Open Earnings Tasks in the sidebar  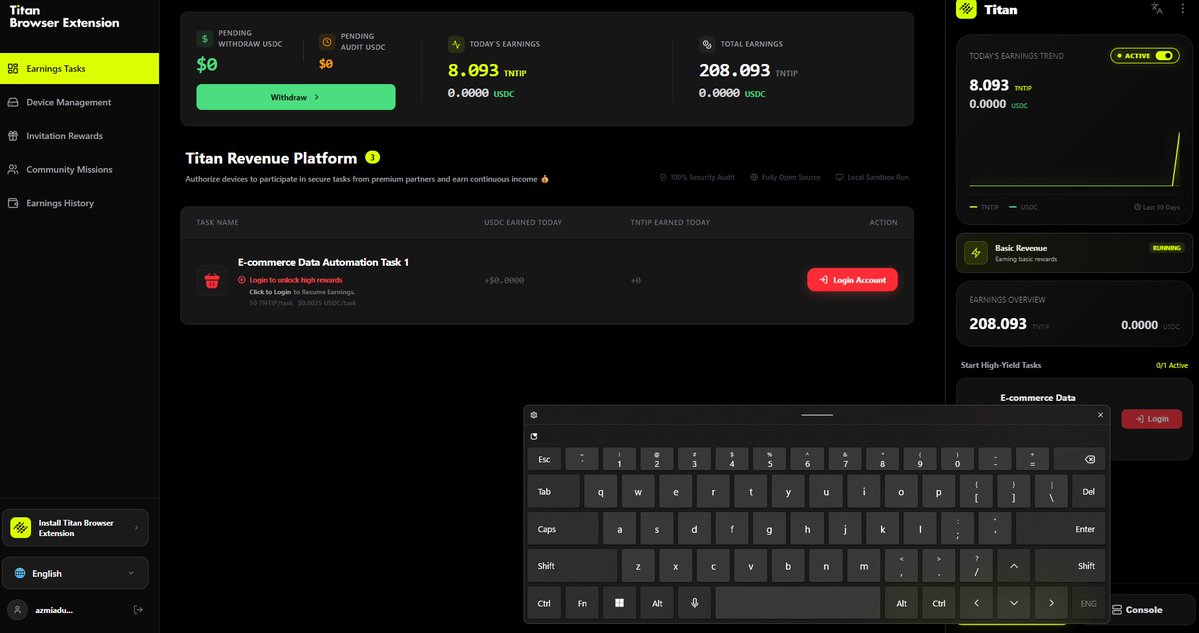tap(80, 68)
